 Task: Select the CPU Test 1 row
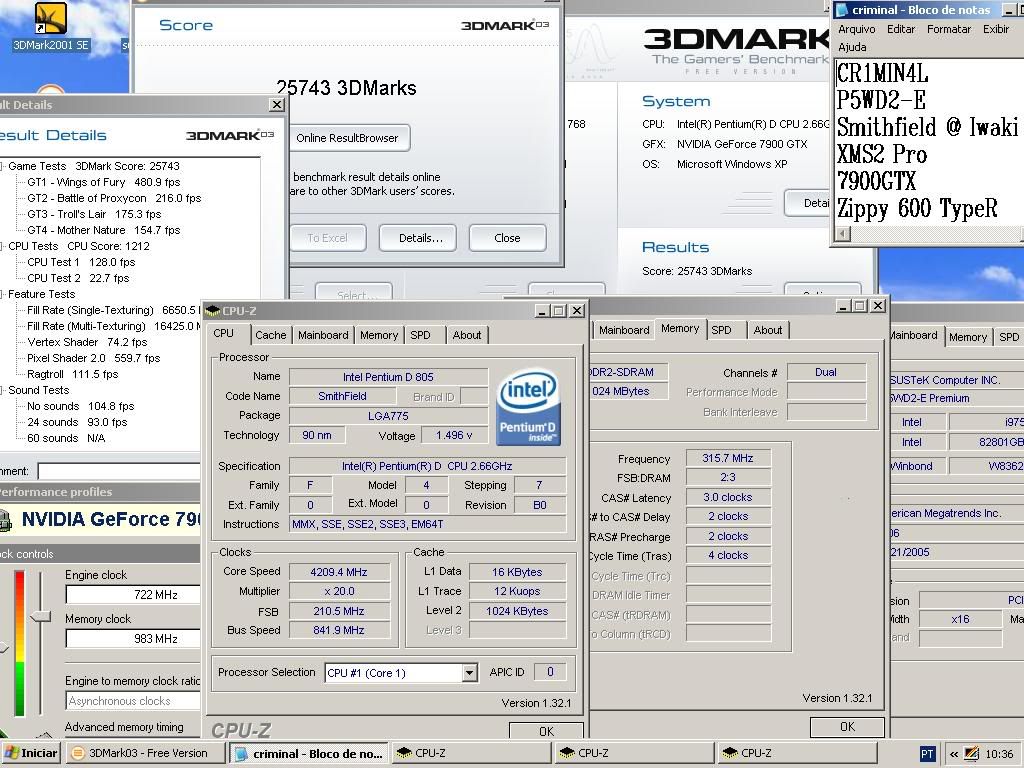(x=81, y=262)
